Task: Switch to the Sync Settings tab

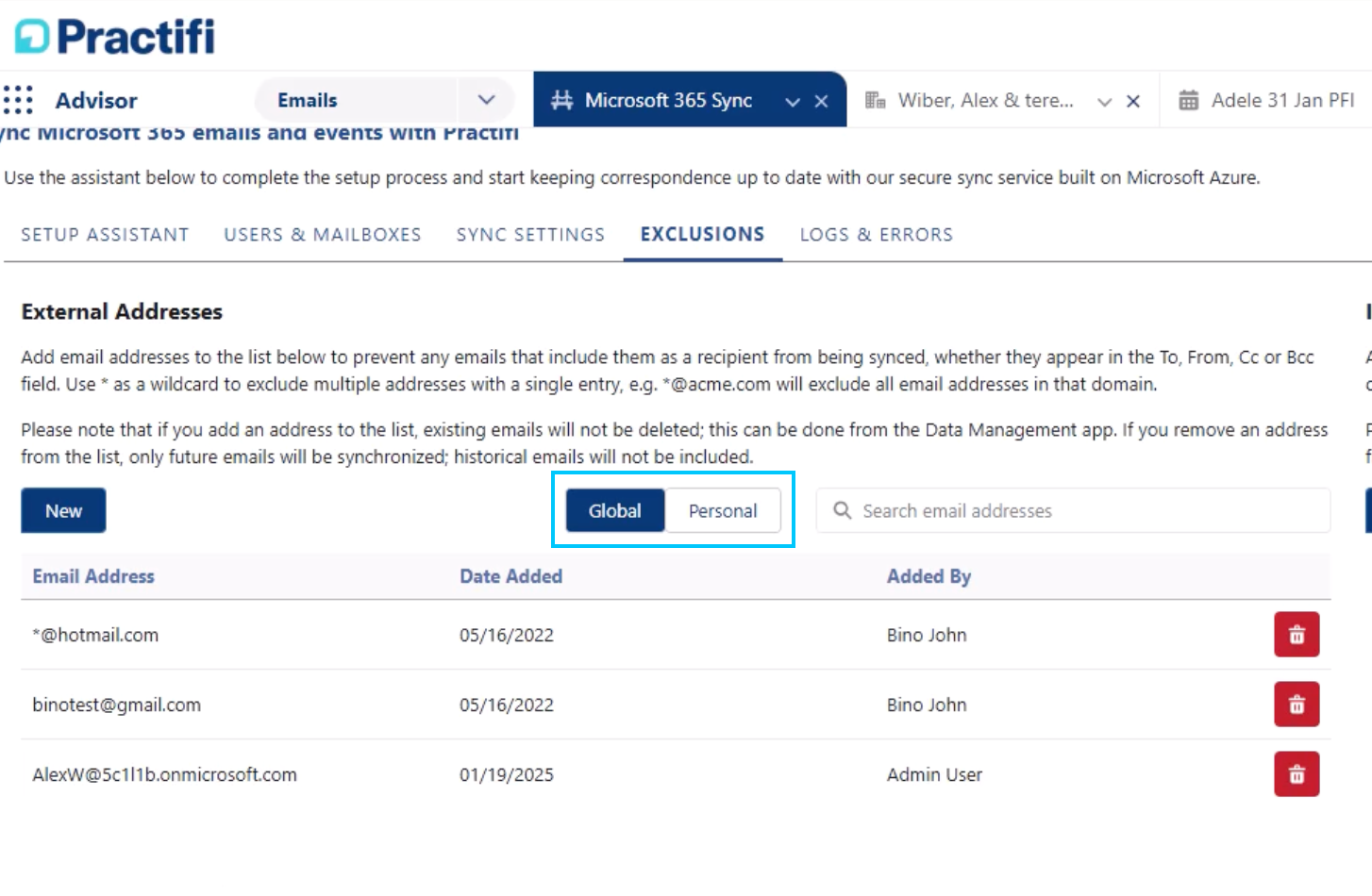Action: tap(530, 235)
